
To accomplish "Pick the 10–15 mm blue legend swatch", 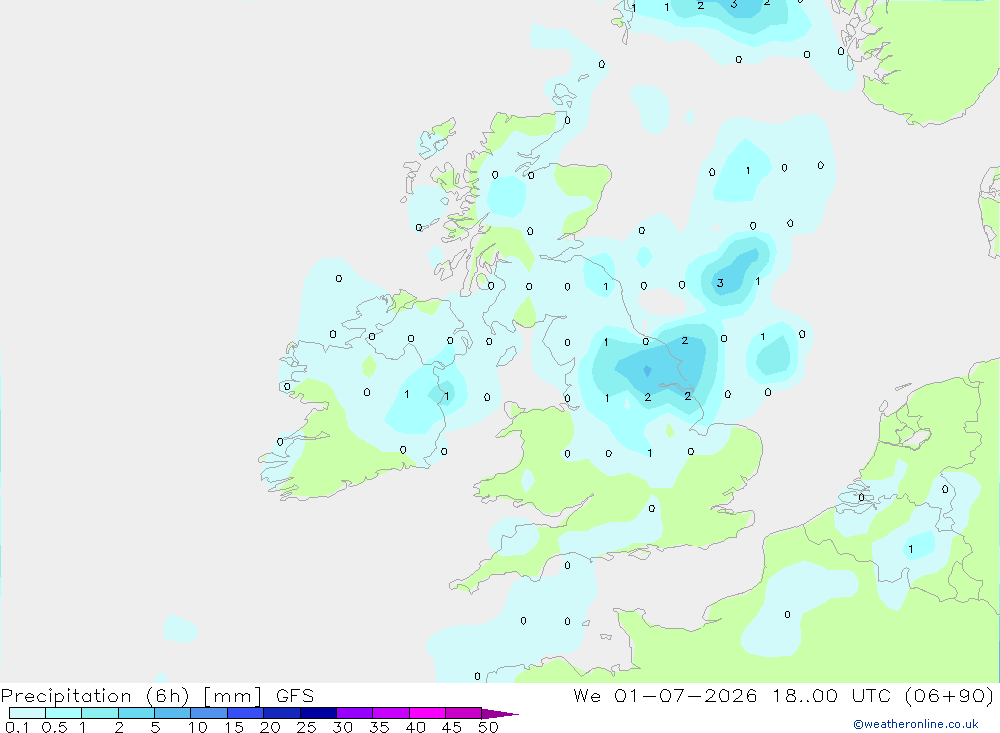I will (x=209, y=713).
